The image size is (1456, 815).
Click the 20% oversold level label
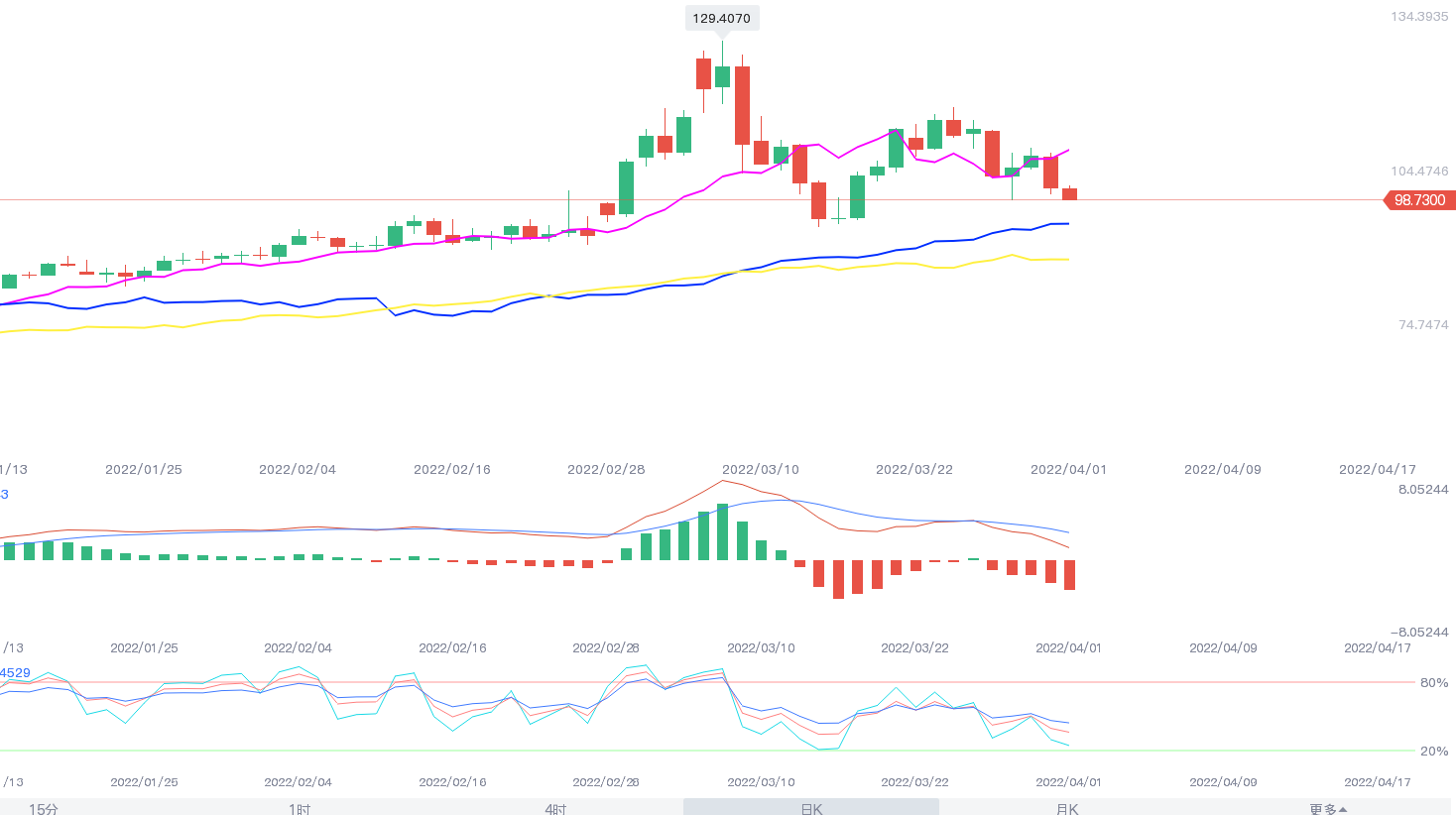tap(1433, 752)
